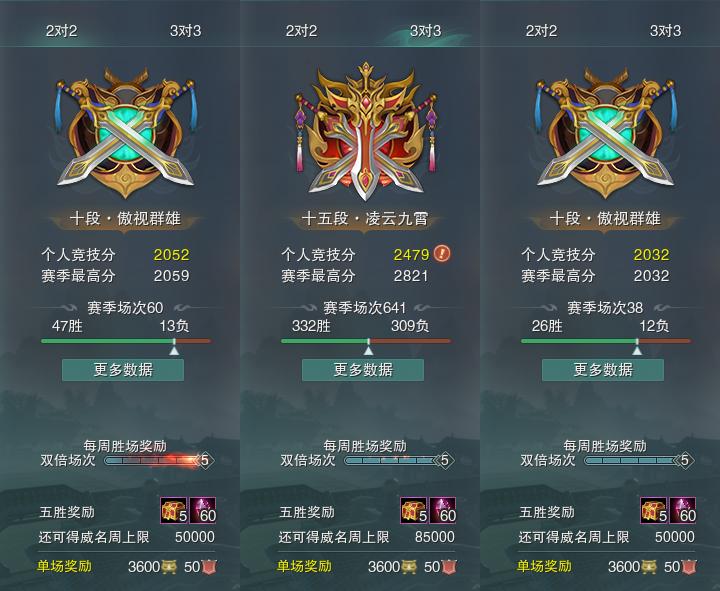Click the right panel's tenth-rank crossed swords badge
This screenshot has width=720, height=591.
pos(605,133)
